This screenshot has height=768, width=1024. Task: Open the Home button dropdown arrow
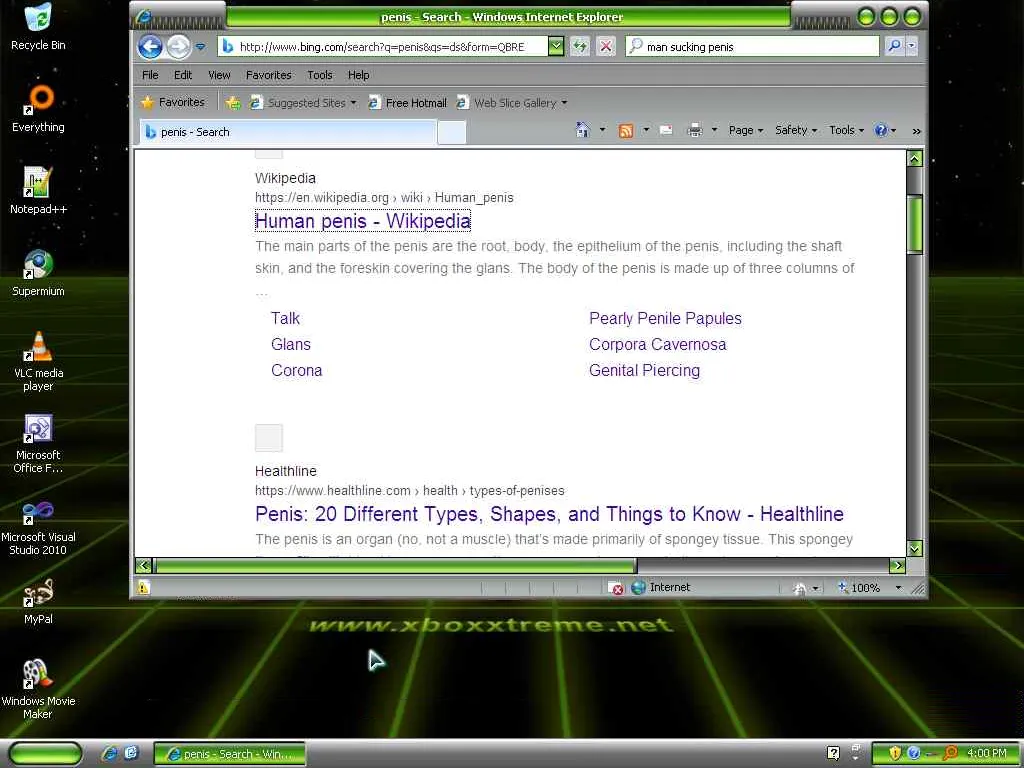[x=602, y=130]
